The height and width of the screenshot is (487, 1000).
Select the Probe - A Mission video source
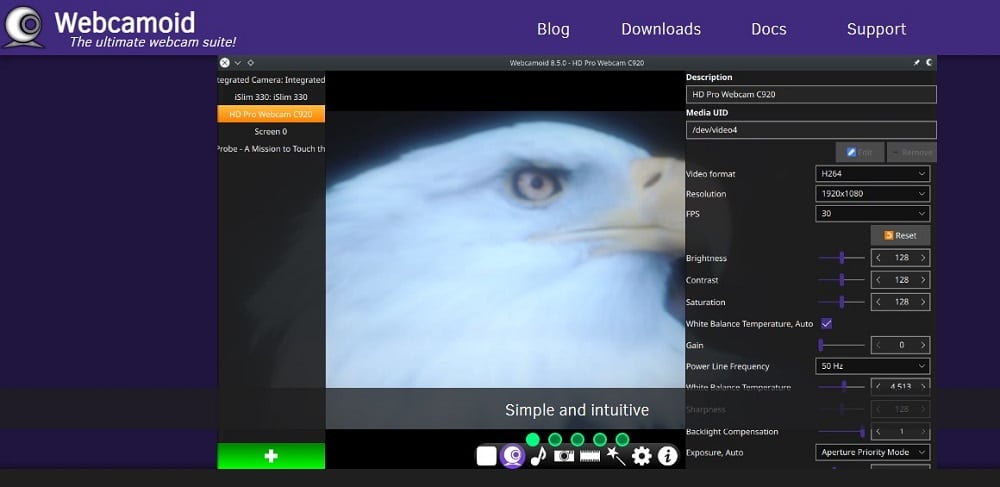[x=271, y=149]
